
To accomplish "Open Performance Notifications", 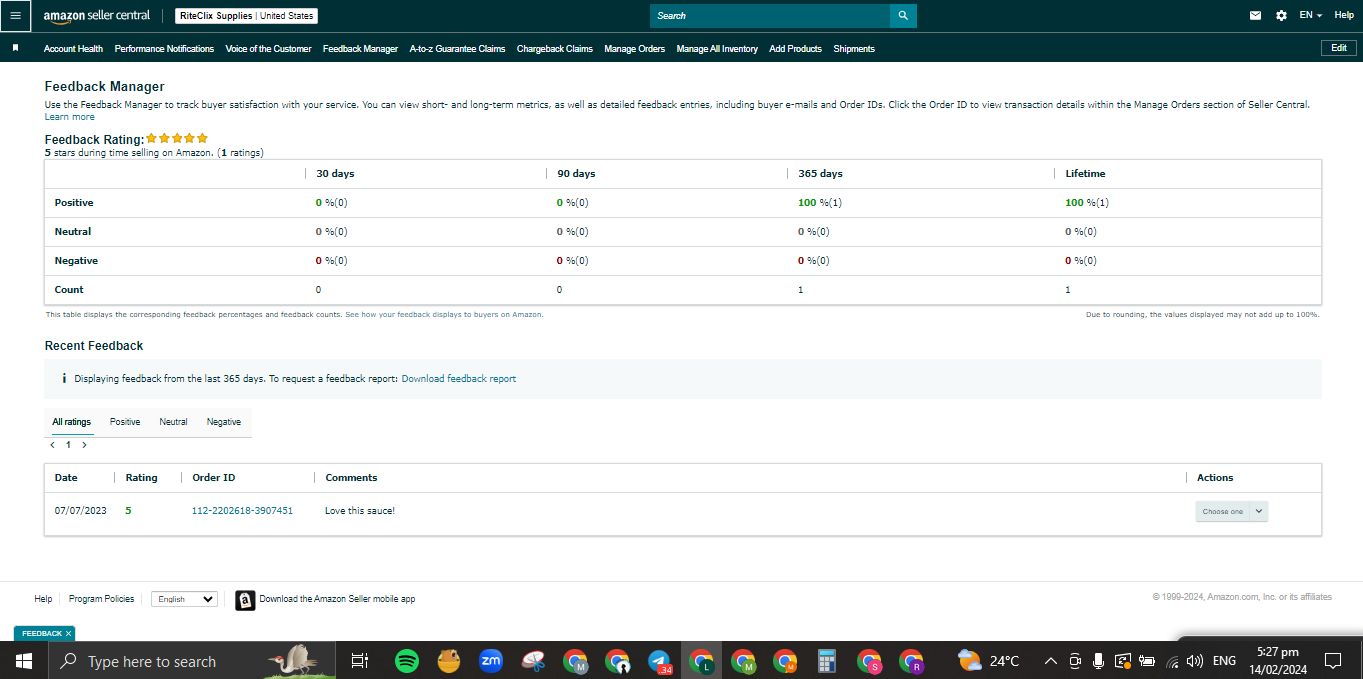I will tap(164, 49).
